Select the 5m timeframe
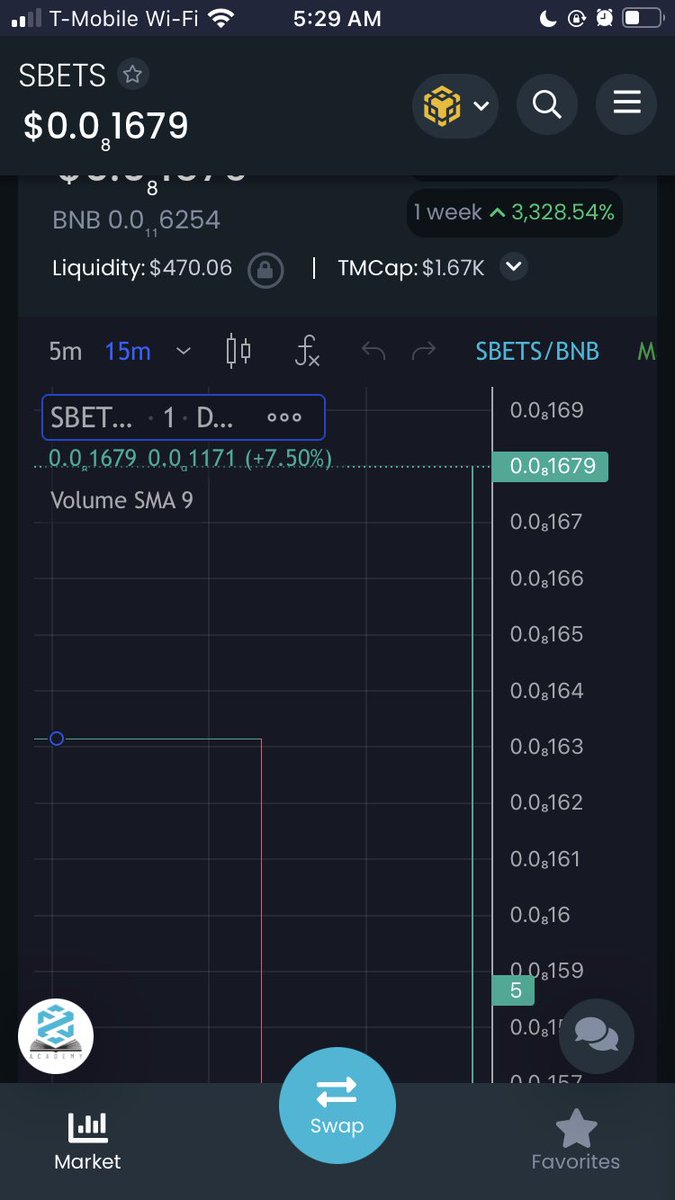 (x=65, y=351)
